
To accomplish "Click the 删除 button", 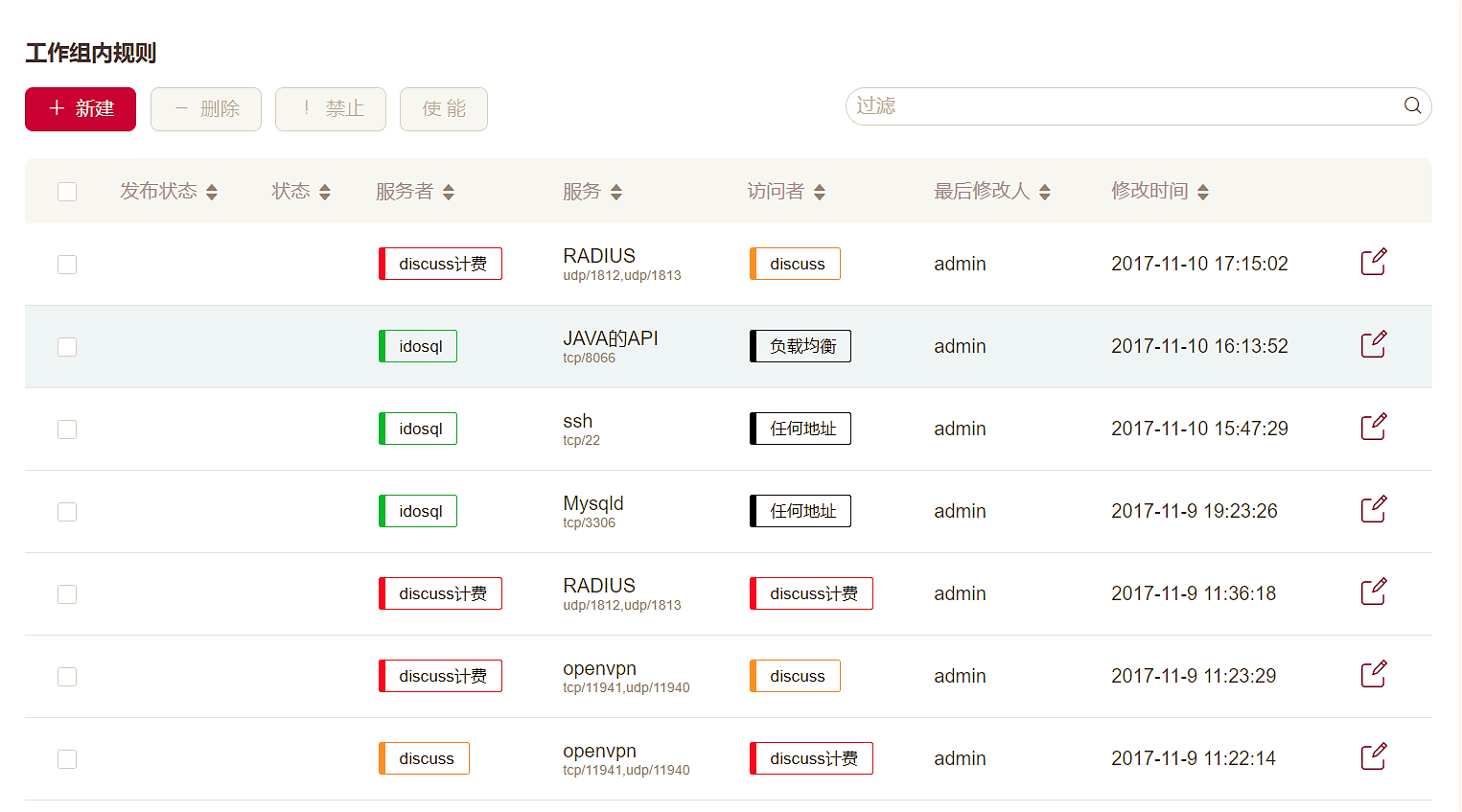I will 206,109.
